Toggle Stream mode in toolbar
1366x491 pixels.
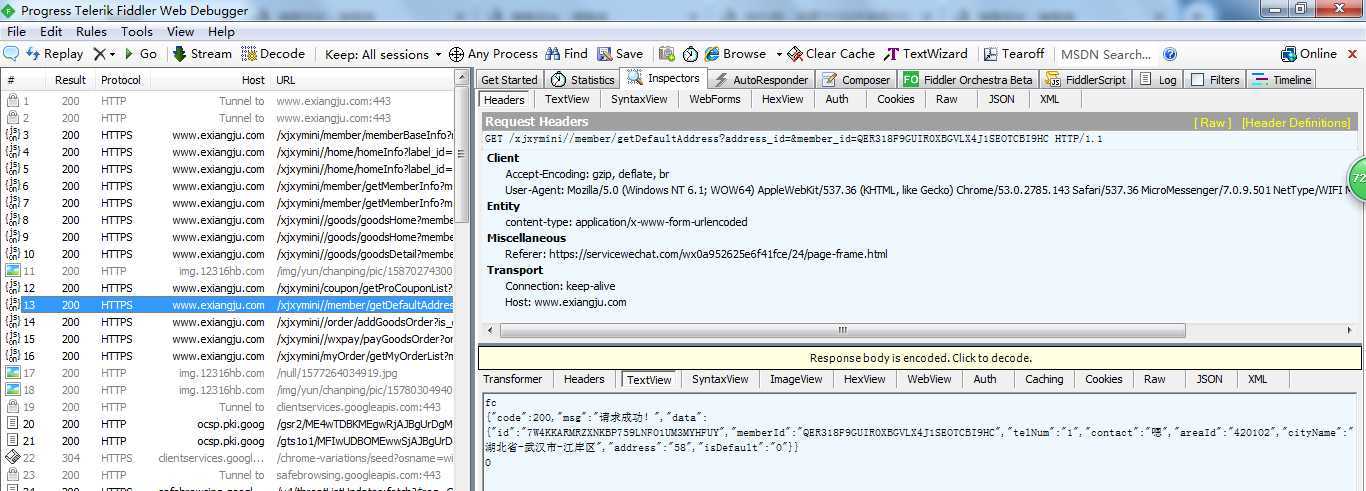click(202, 54)
